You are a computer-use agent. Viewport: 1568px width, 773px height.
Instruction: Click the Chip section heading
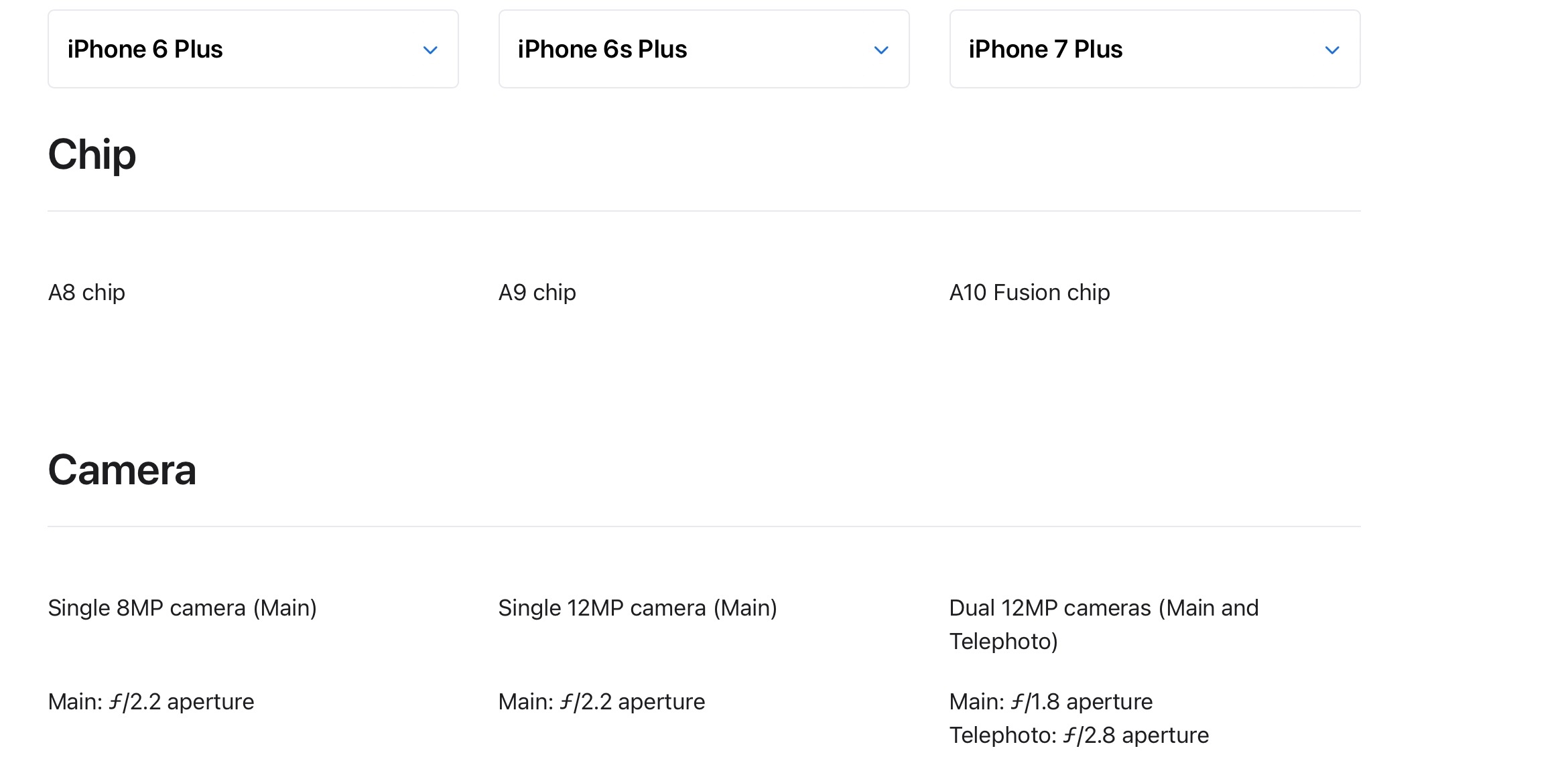pyautogui.click(x=92, y=155)
